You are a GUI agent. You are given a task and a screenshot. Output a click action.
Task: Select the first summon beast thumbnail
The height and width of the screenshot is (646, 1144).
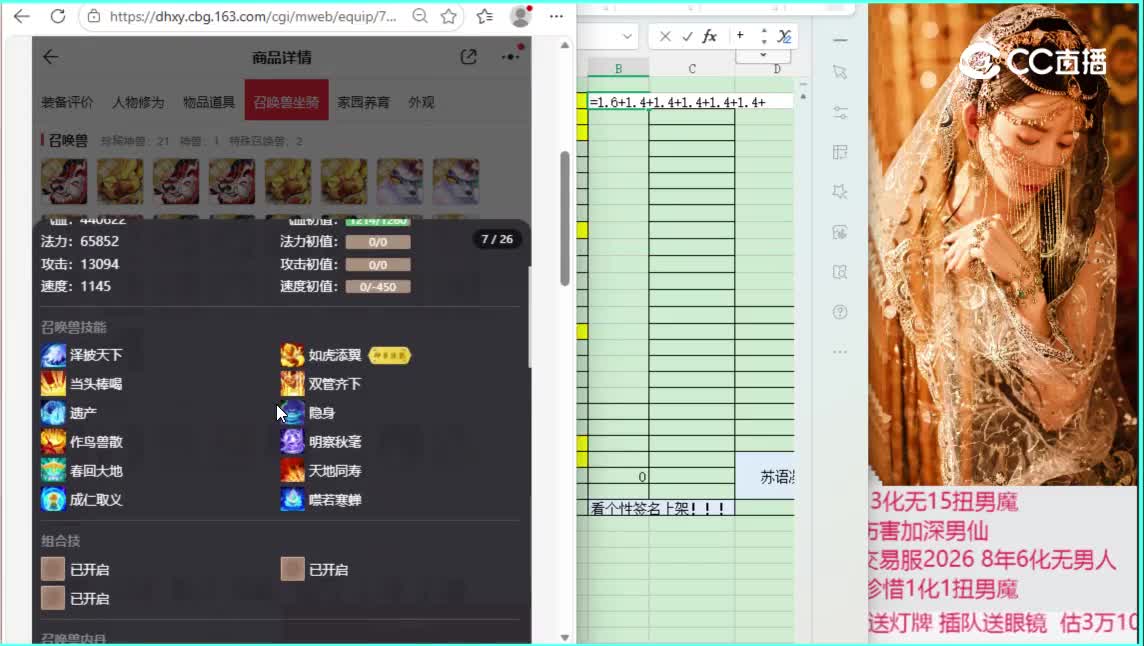64,181
